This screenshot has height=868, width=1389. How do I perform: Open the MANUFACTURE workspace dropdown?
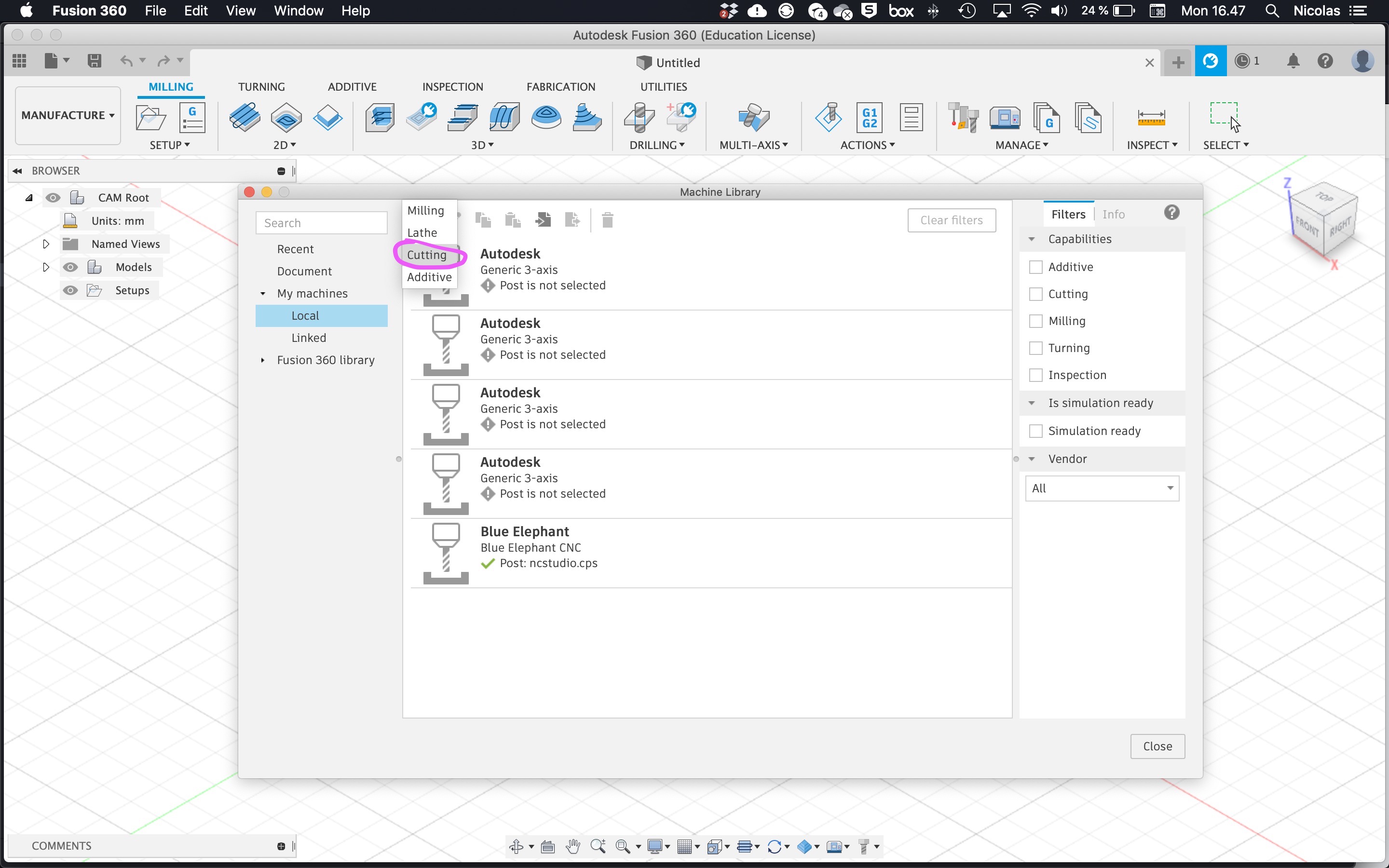(x=68, y=115)
